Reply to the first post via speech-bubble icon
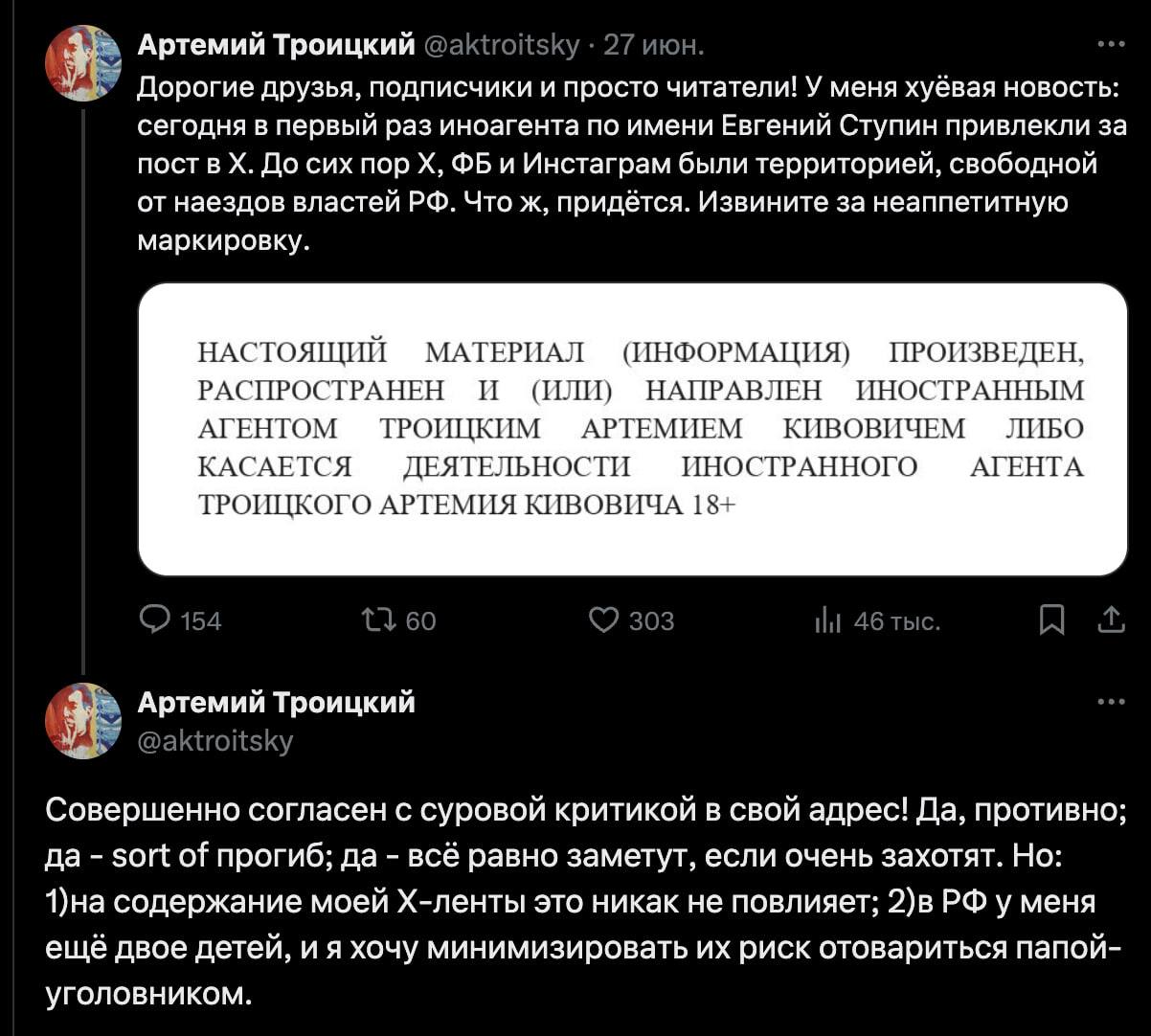This screenshot has height=1036, width=1151. click(155, 621)
